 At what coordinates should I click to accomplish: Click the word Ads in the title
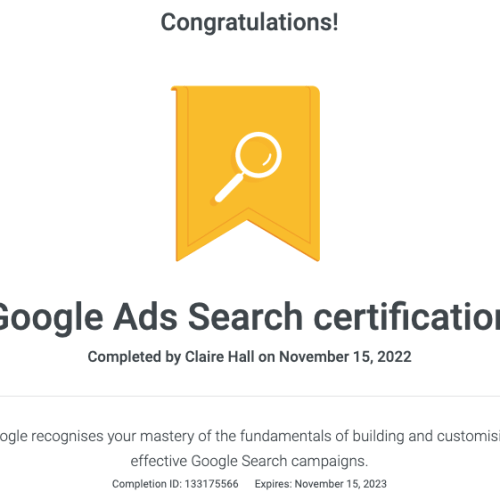(145, 317)
